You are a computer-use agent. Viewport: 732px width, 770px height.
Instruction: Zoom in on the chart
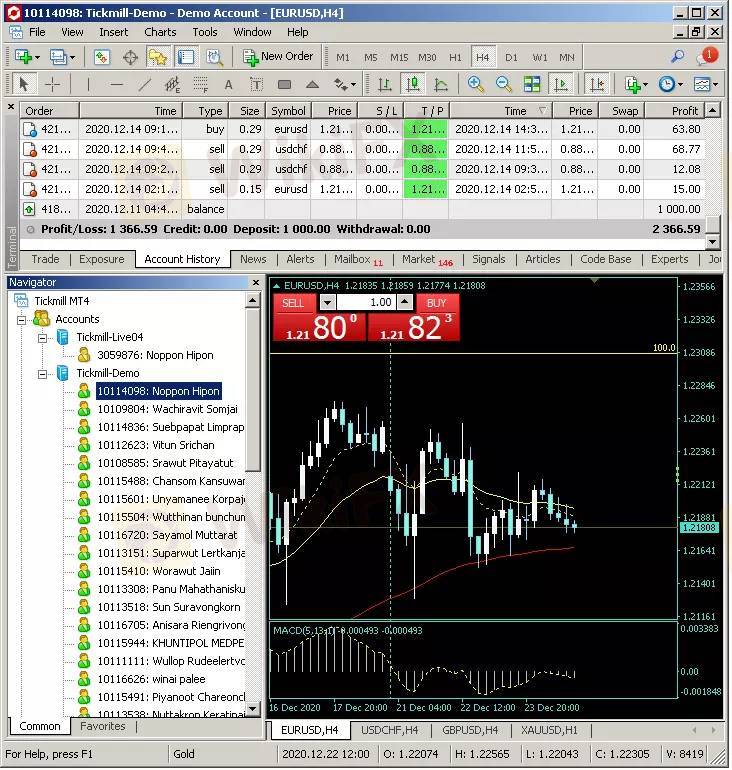click(x=476, y=85)
